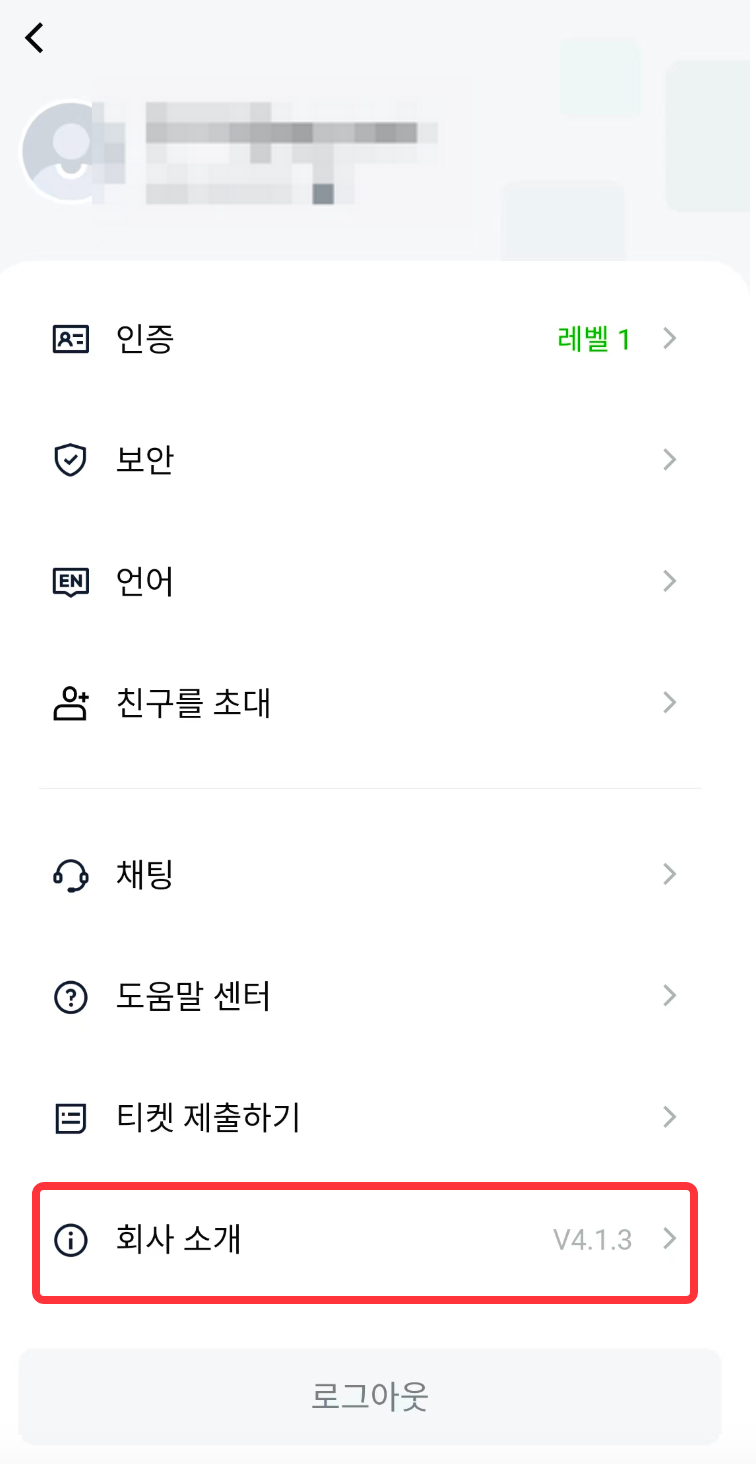Open the 친구를 초대 menu item
756x1464 pixels.
pyautogui.click(x=370, y=704)
